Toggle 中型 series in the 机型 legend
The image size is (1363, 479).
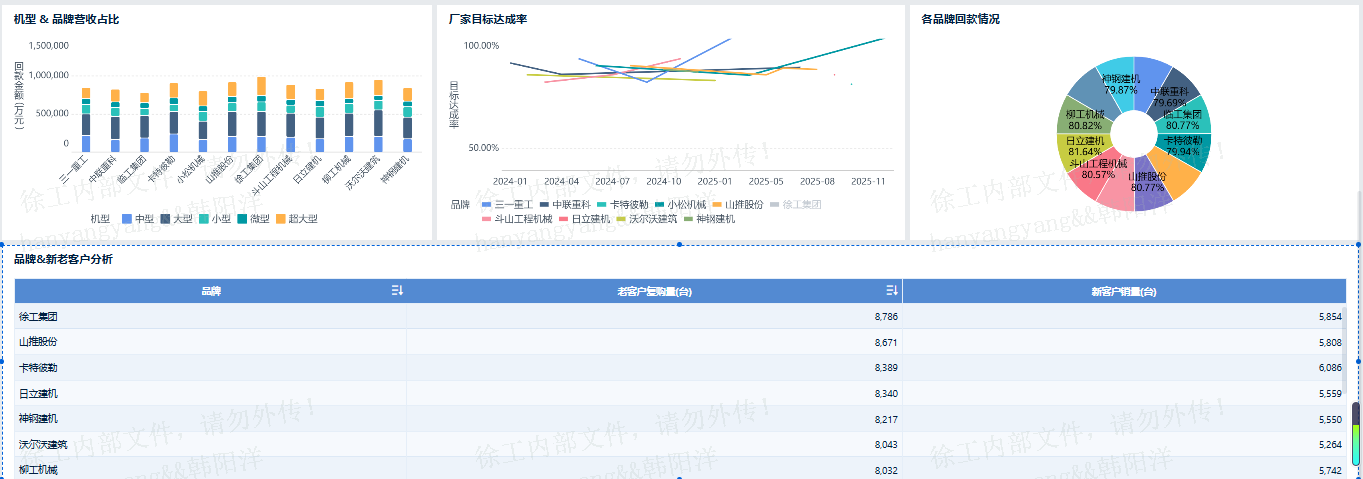(x=135, y=218)
